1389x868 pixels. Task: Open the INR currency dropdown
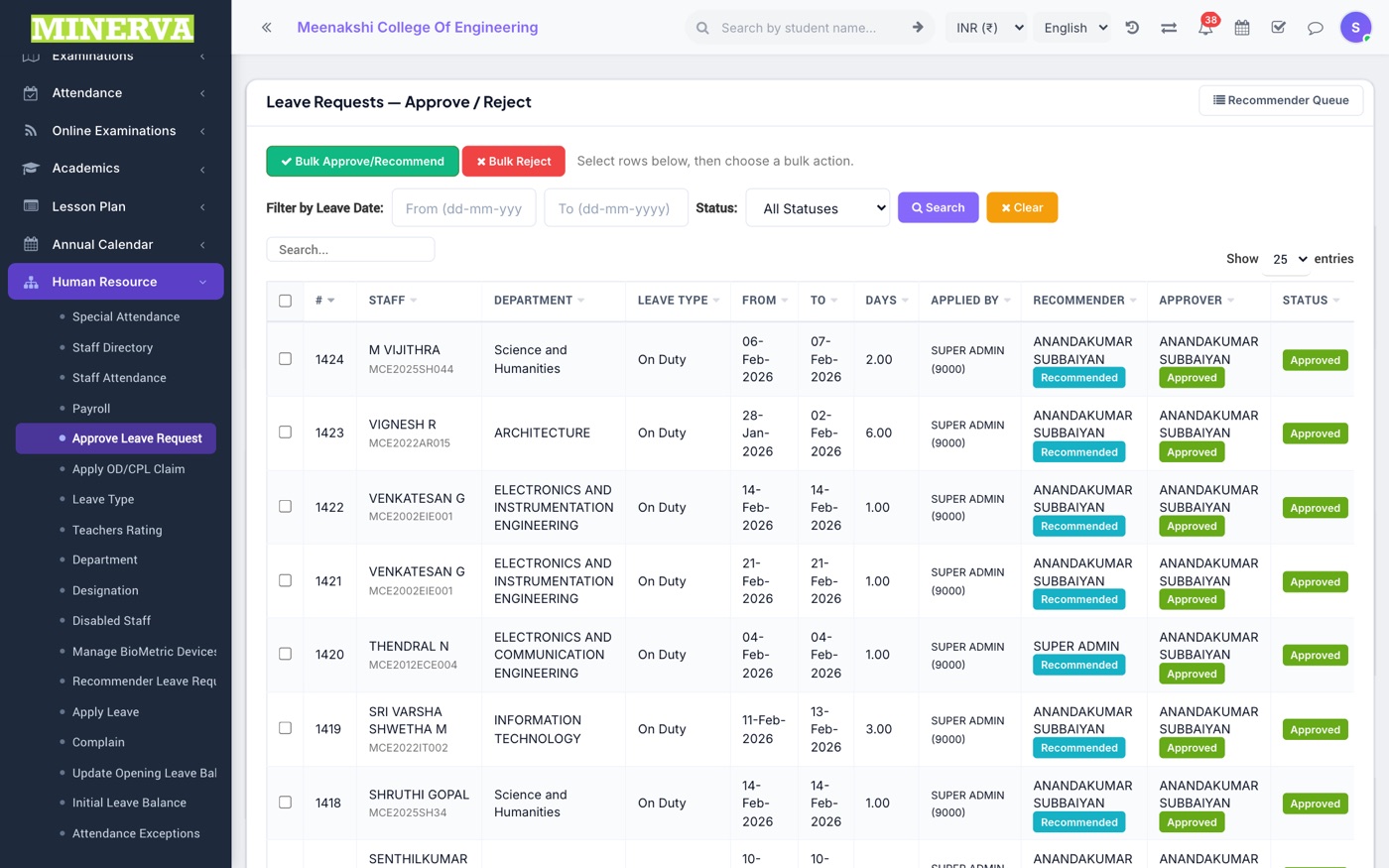point(988,28)
